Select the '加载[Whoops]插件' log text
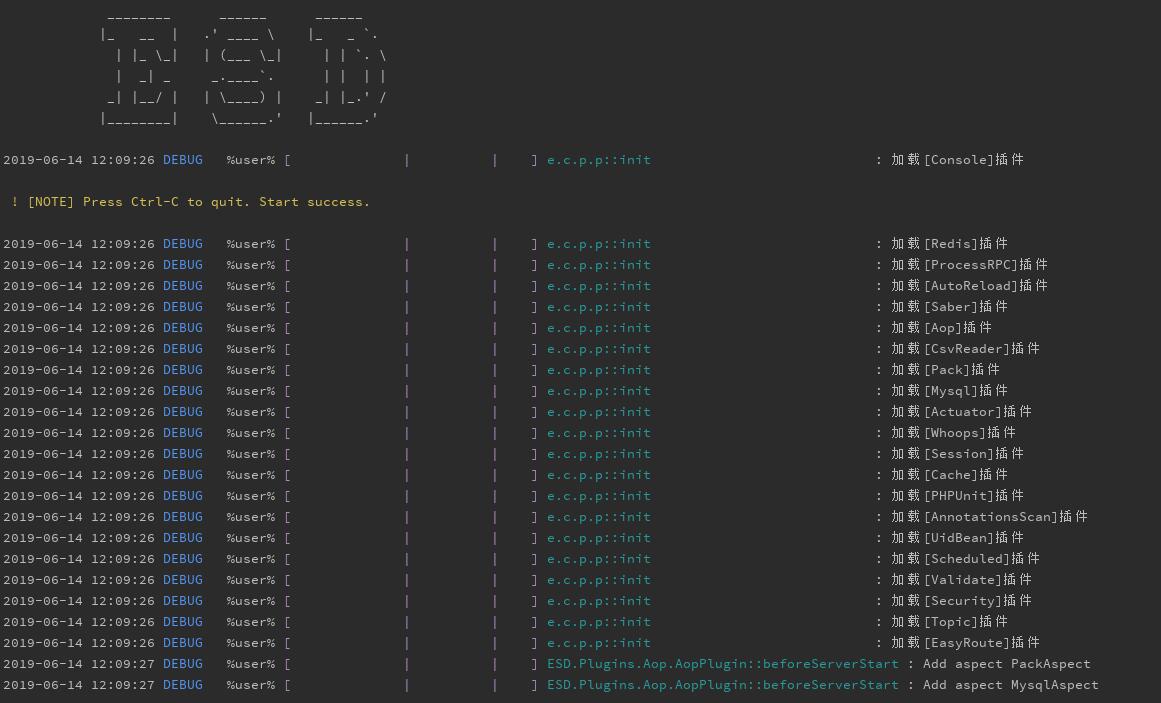 coord(953,433)
